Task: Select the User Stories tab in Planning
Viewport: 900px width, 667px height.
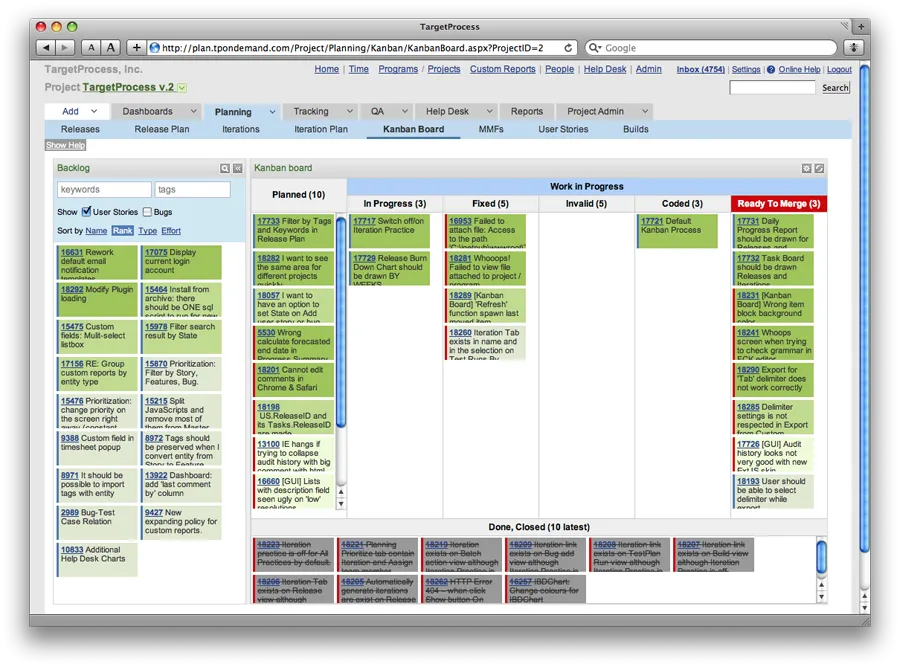Action: pos(563,129)
